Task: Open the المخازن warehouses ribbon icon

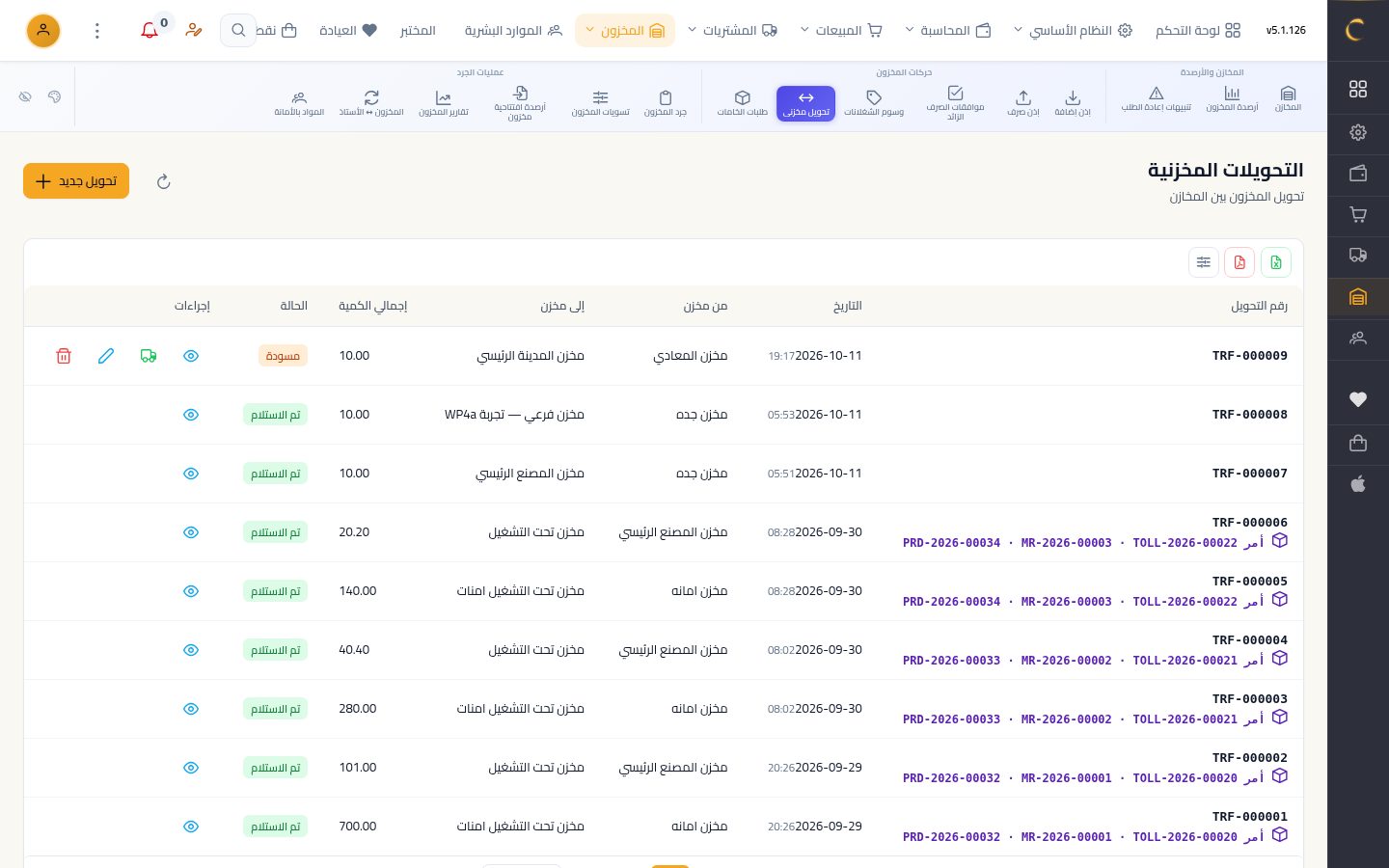Action: pos(1288,98)
